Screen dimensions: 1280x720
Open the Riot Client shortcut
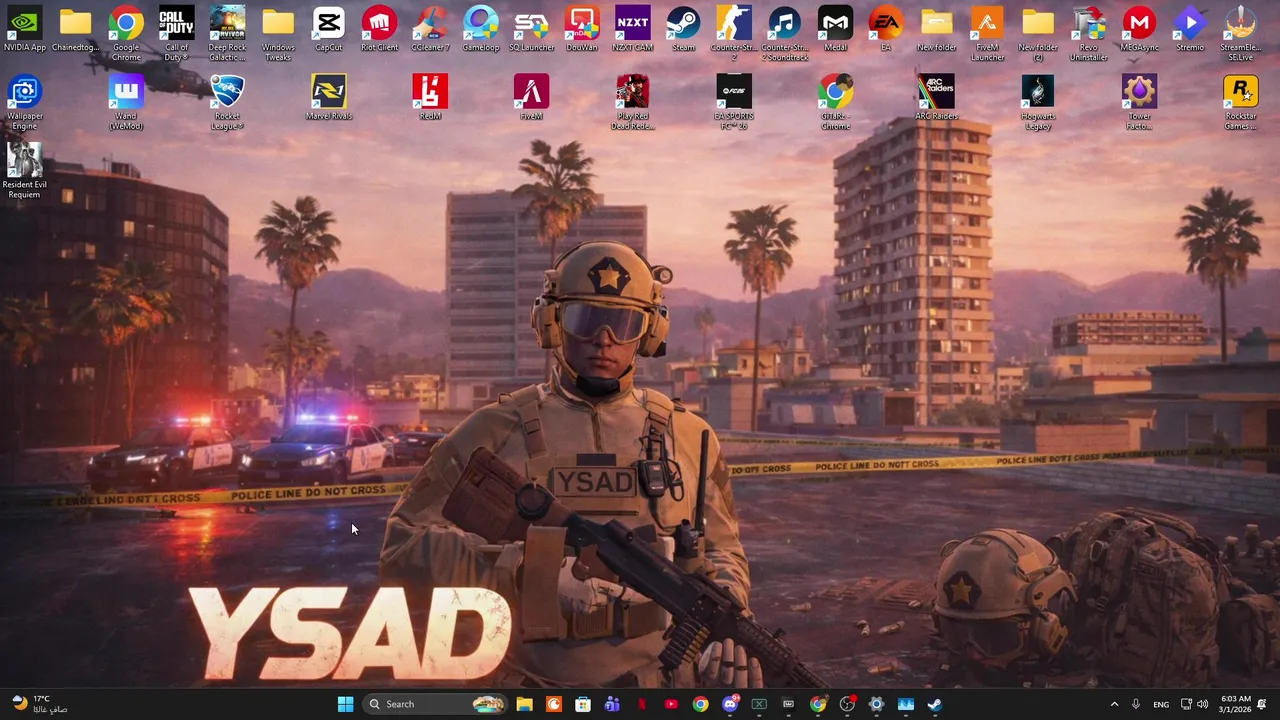[x=379, y=29]
